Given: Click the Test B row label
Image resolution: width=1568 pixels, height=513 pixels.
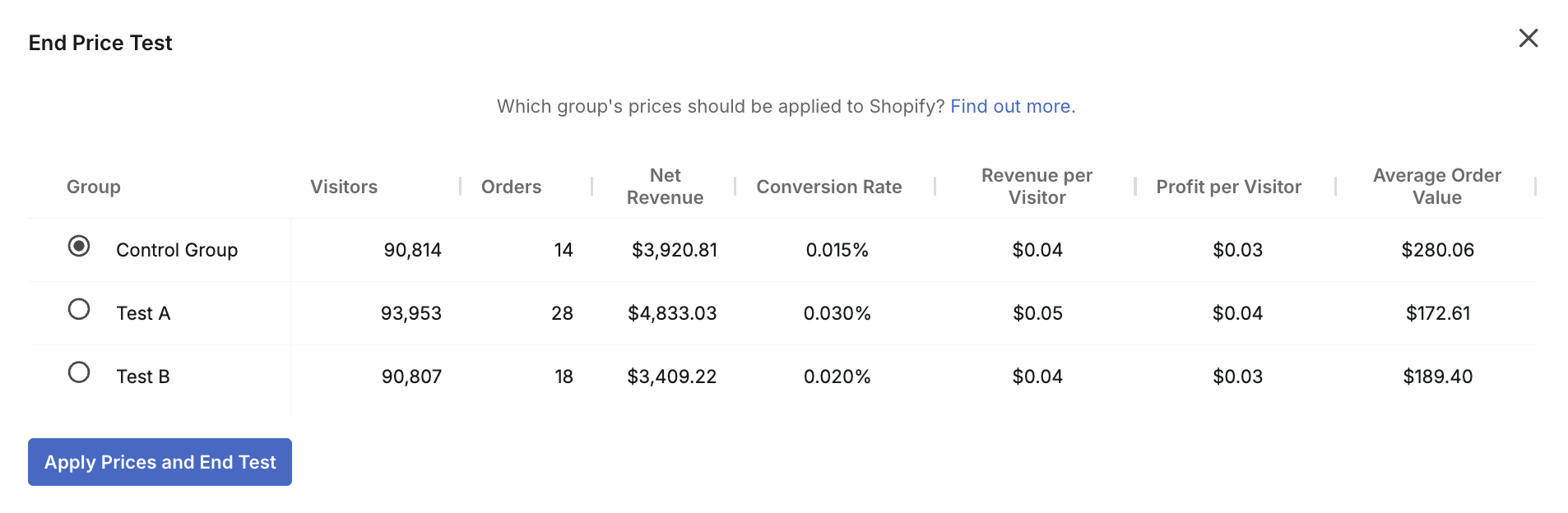Looking at the screenshot, I should tap(143, 377).
